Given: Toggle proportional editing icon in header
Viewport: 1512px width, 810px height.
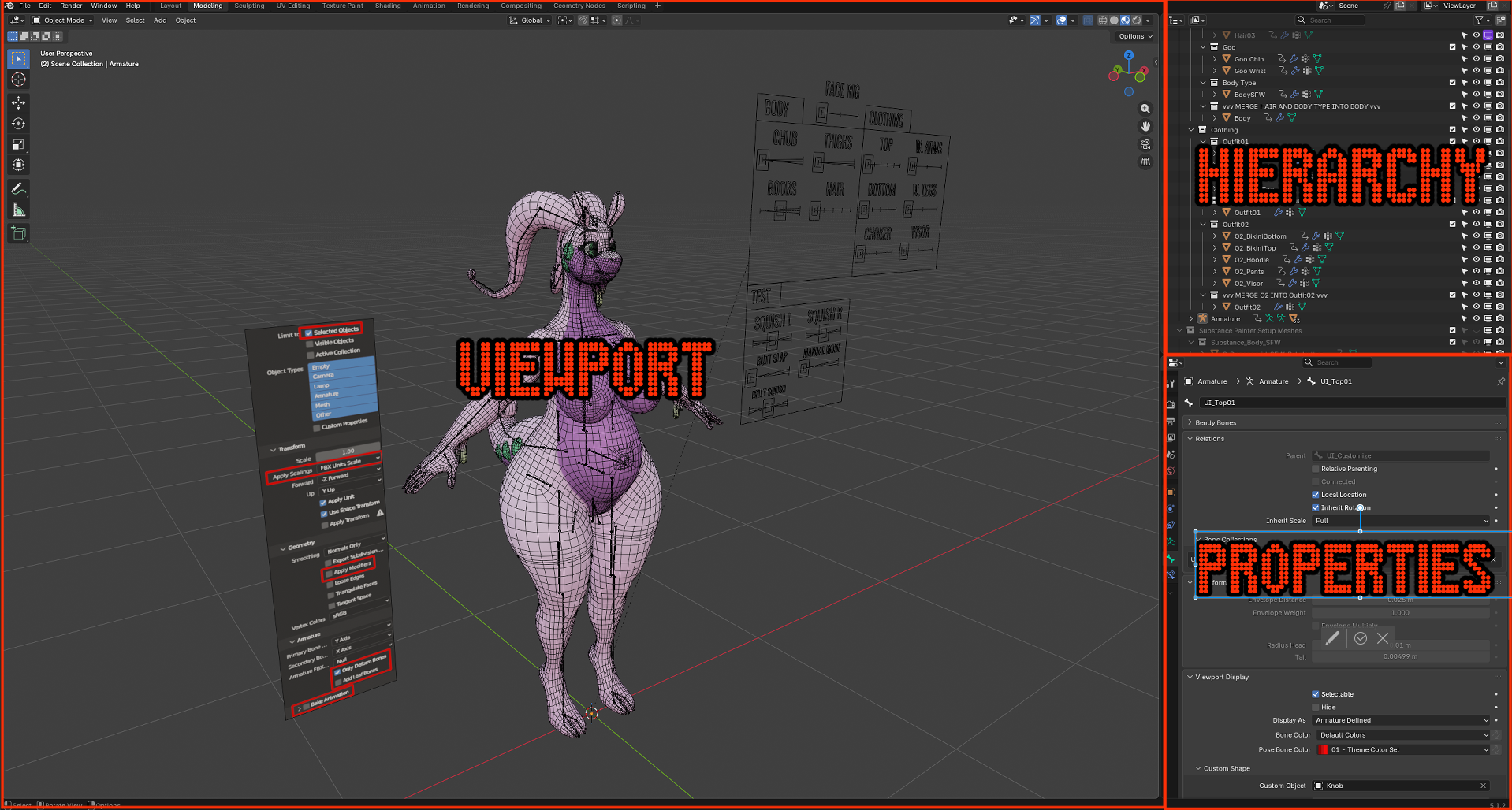Looking at the screenshot, I should click(617, 20).
